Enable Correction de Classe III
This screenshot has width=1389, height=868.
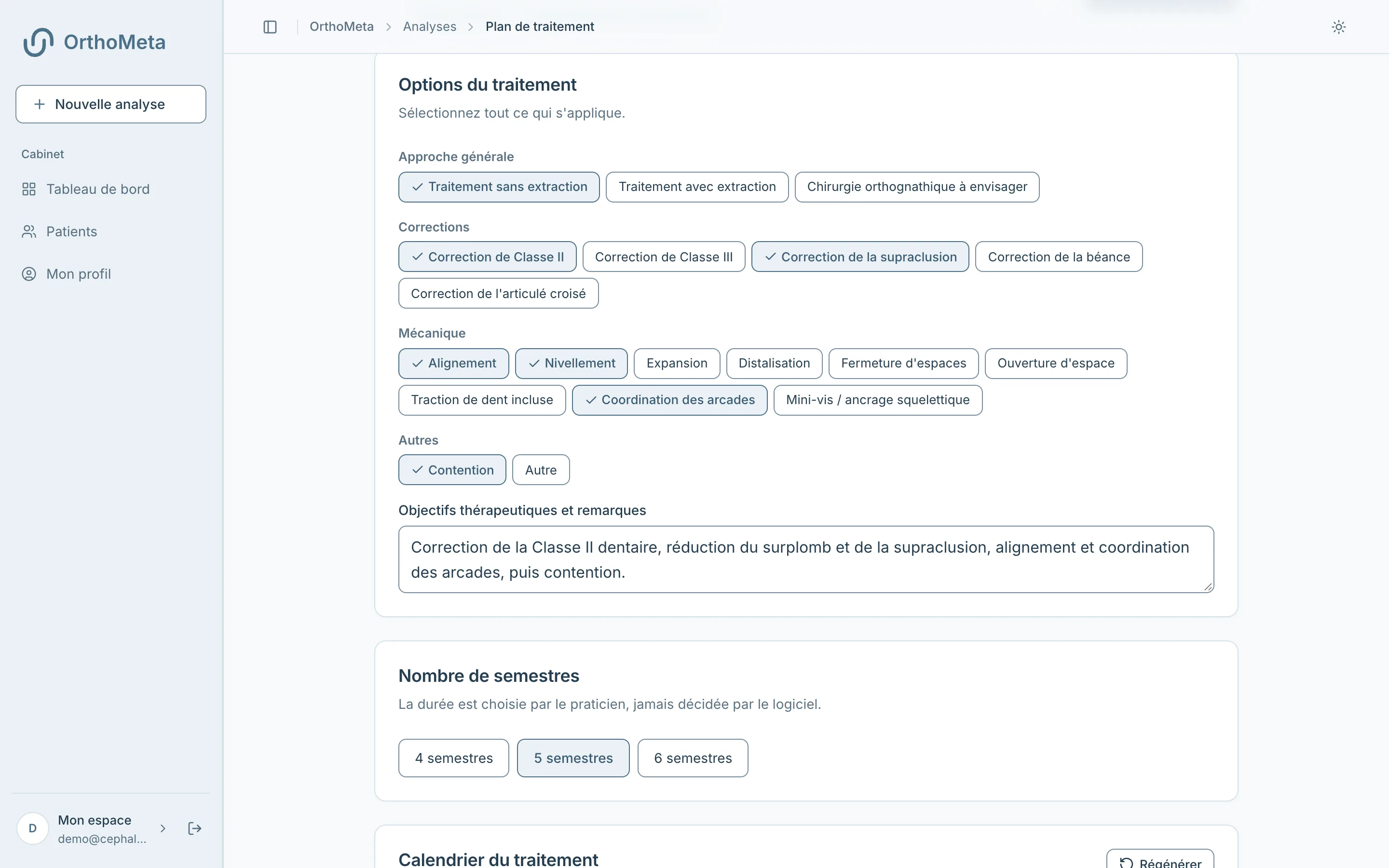[x=664, y=257]
